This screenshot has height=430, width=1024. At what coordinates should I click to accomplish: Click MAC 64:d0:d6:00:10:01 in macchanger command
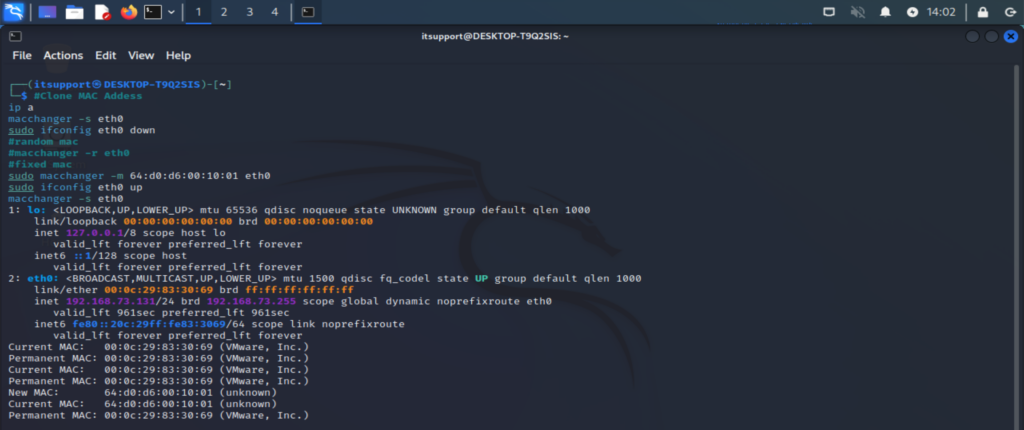click(182, 176)
